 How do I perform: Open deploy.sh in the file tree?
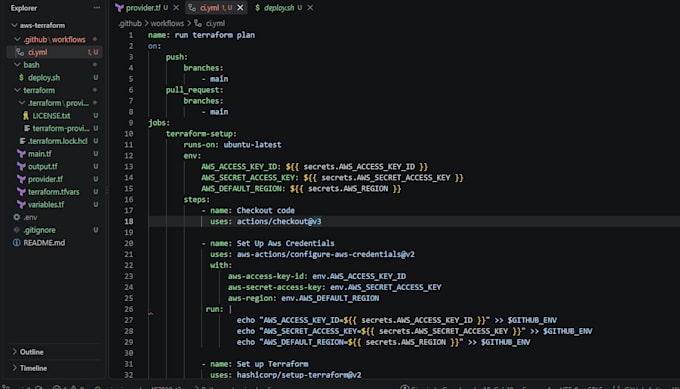click(44, 78)
